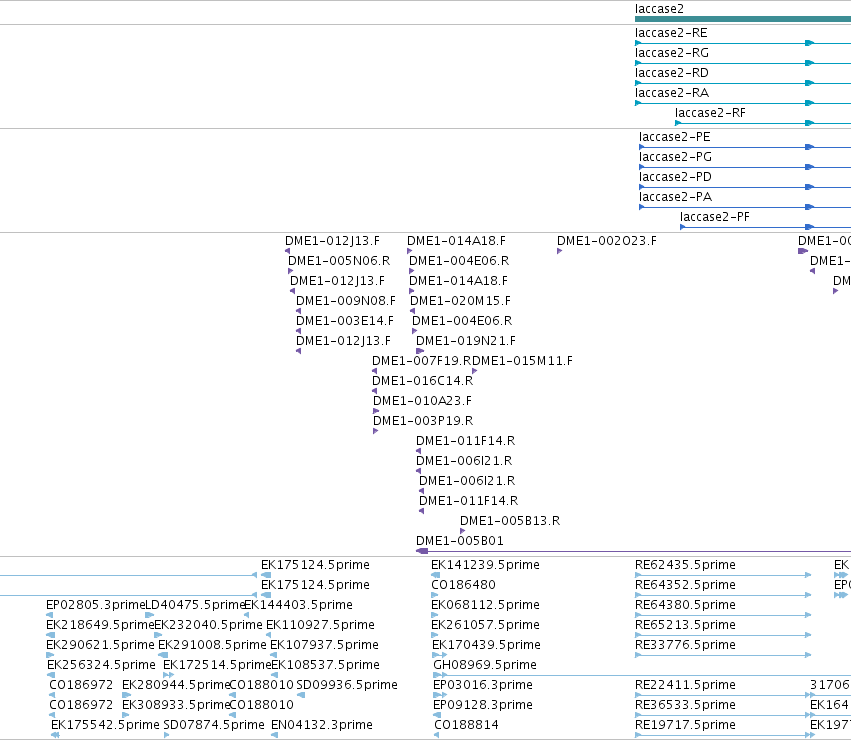The image size is (851, 740).
Task: Click the EK256324.5prime EST label
Action: pos(101,665)
